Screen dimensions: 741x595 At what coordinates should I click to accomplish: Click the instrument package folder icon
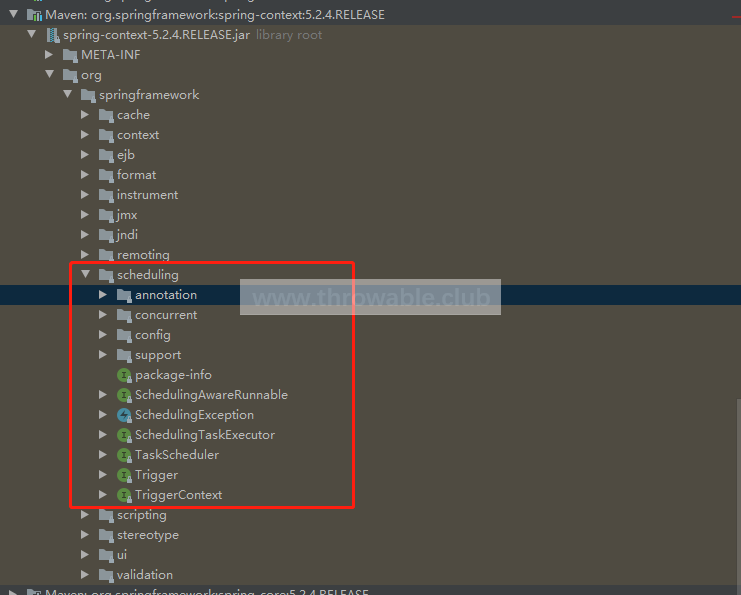point(106,195)
